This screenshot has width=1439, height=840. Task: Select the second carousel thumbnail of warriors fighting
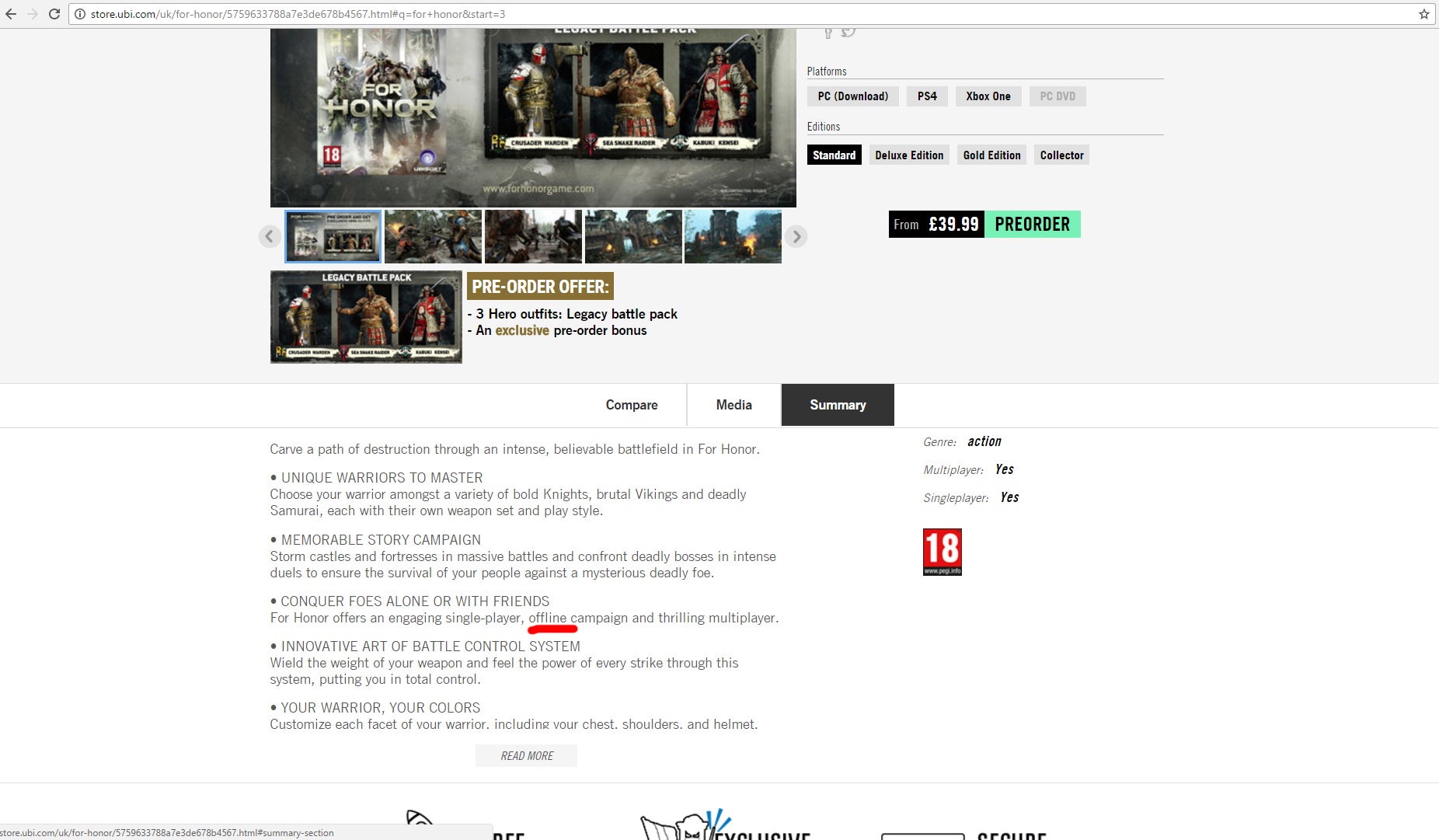[433, 236]
